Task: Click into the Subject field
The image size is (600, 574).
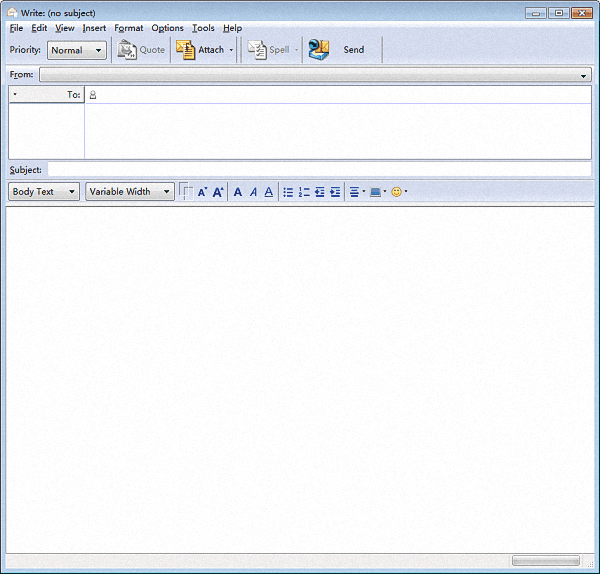Action: pyautogui.click(x=318, y=170)
